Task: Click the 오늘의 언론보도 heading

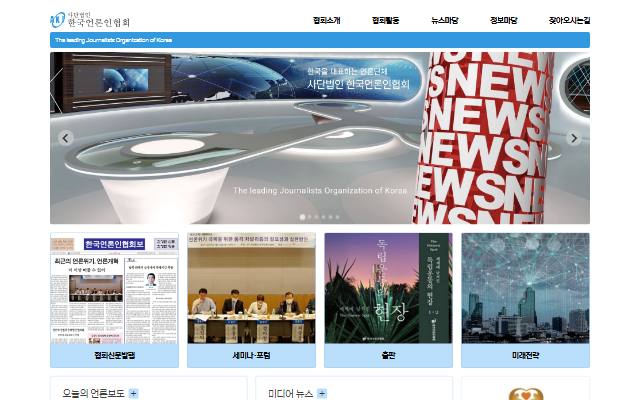Action: 93,393
